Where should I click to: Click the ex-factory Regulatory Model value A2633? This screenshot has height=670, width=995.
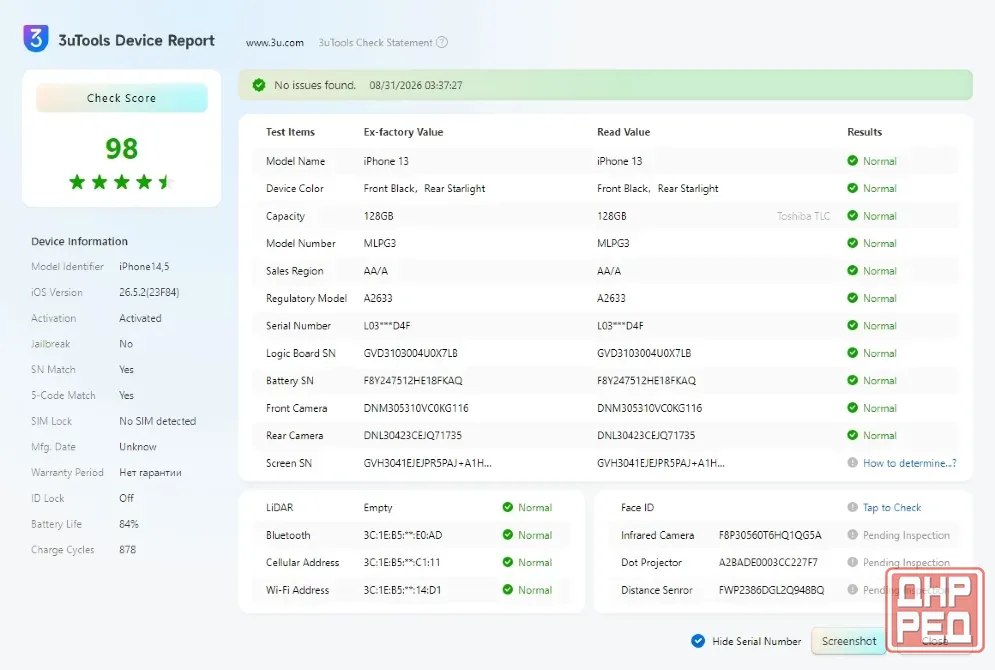378,298
